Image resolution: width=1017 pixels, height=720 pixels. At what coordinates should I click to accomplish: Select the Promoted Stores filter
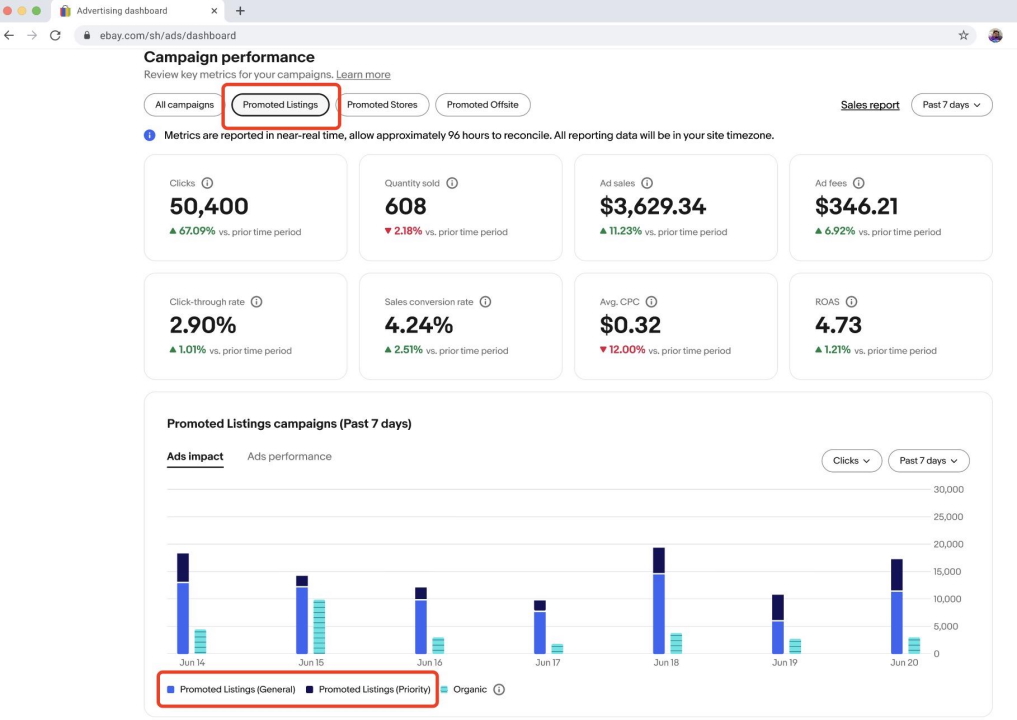pyautogui.click(x=382, y=104)
